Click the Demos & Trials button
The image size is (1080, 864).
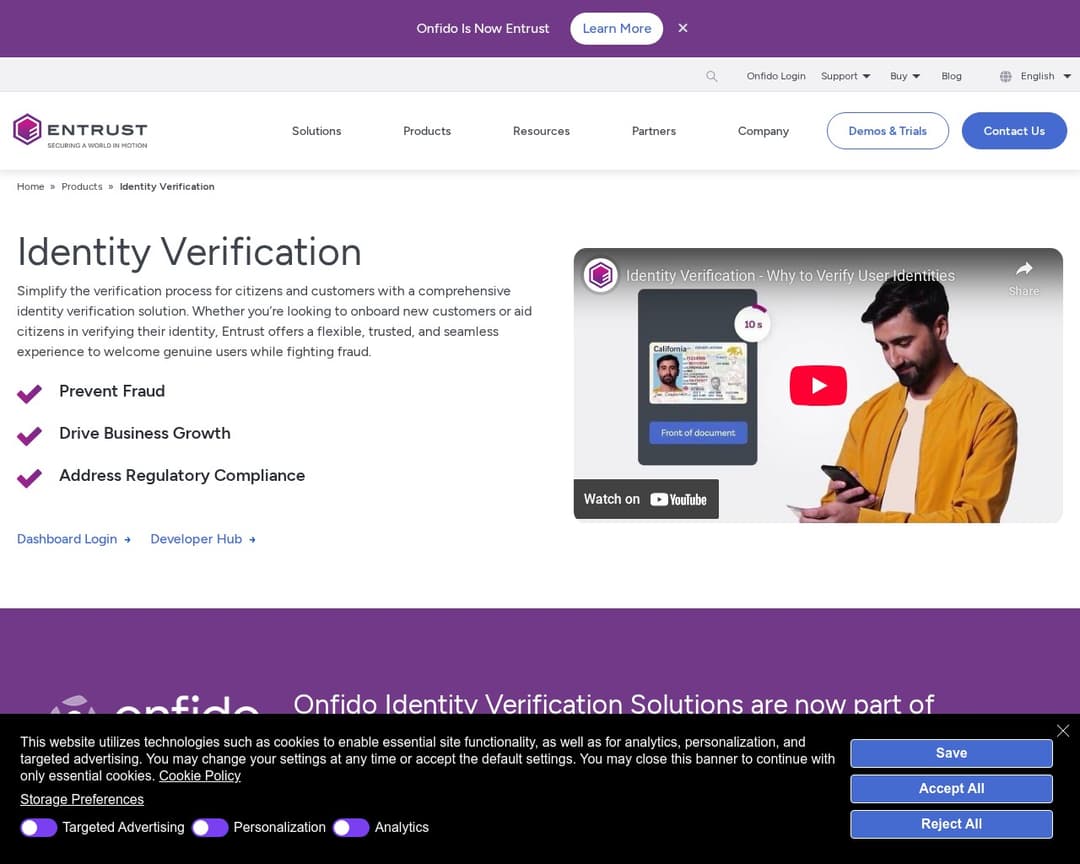[x=887, y=131]
